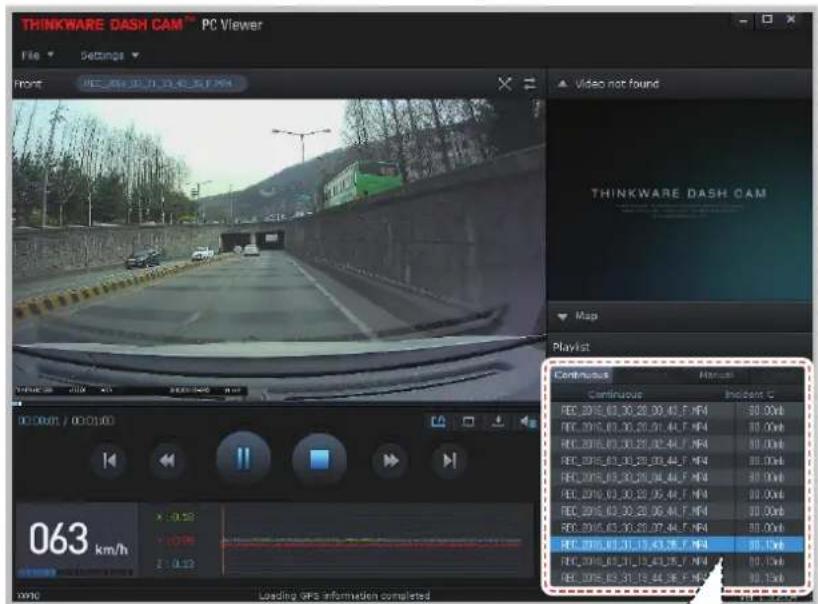Mute audio with the speaker icon

pyautogui.click(x=527, y=421)
